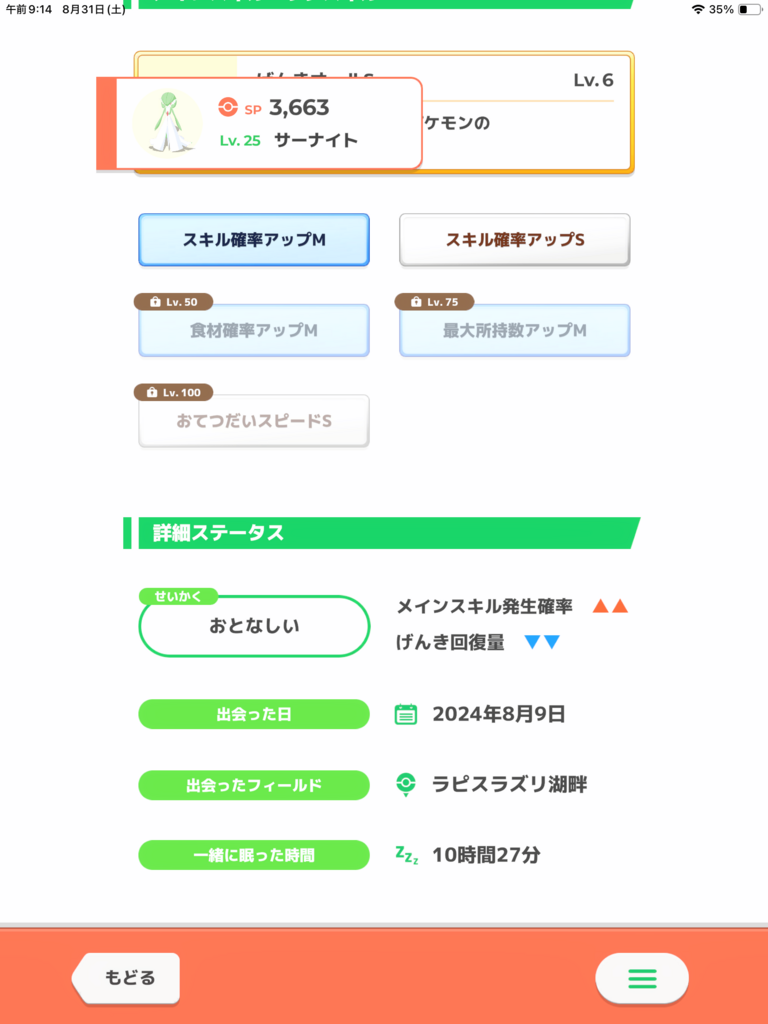Screen dimensions: 768x1024
Task: Tap the Lv. 100 lock badge
Action: 174,392
